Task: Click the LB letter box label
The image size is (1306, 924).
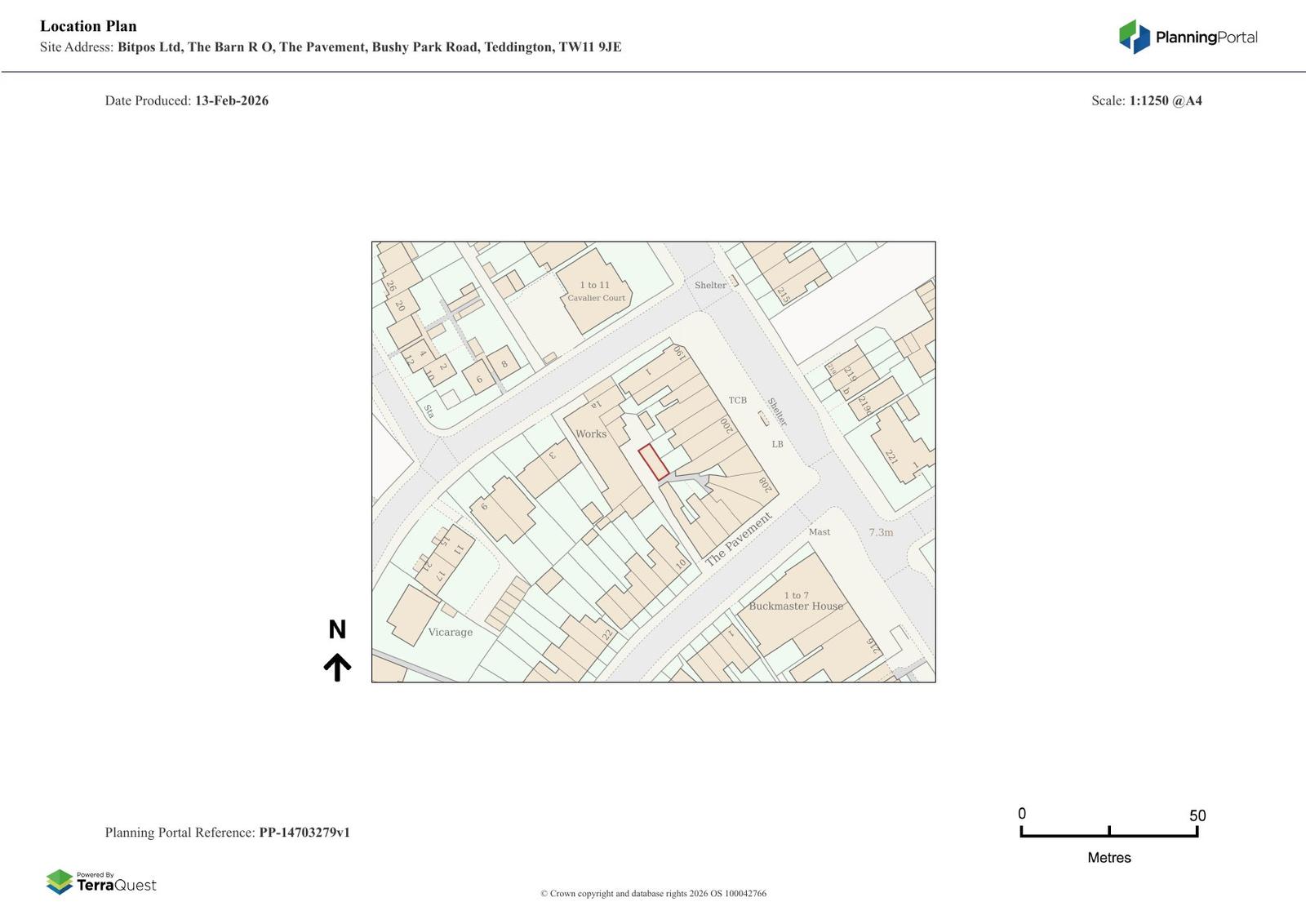Action: click(777, 444)
